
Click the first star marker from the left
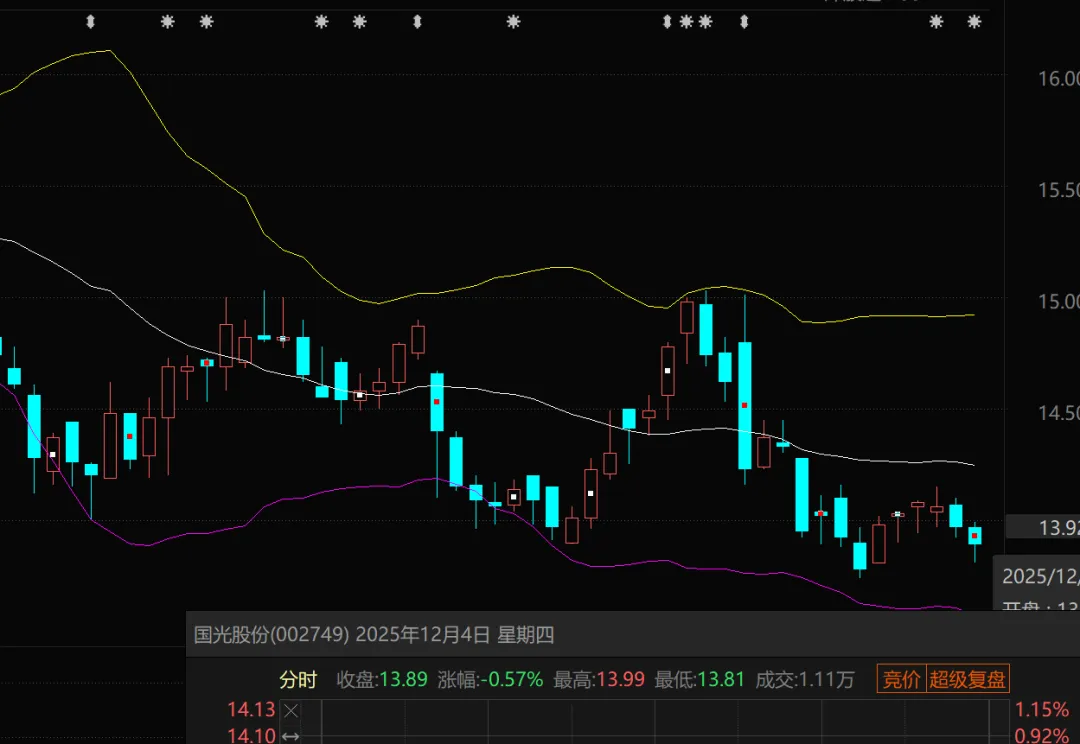tap(167, 21)
